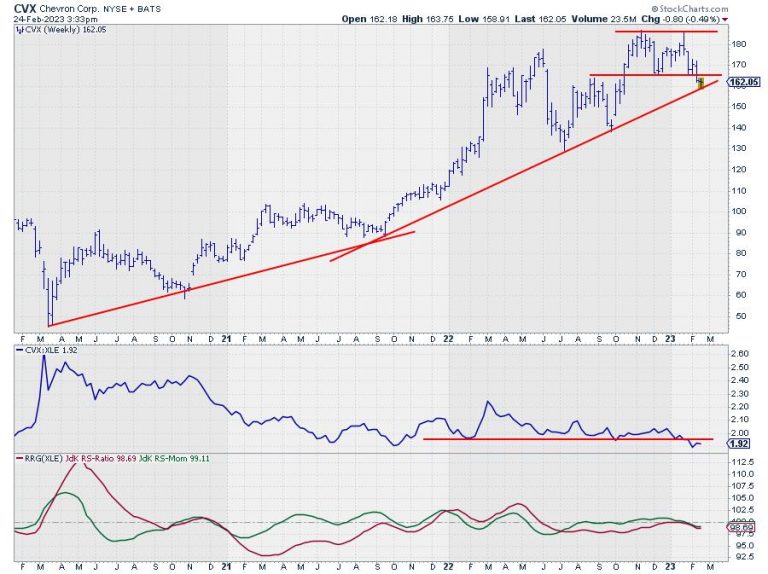Click the CVX (Weekly) 162.05 legend label
Screen dimensions: 768x574
(65, 29)
